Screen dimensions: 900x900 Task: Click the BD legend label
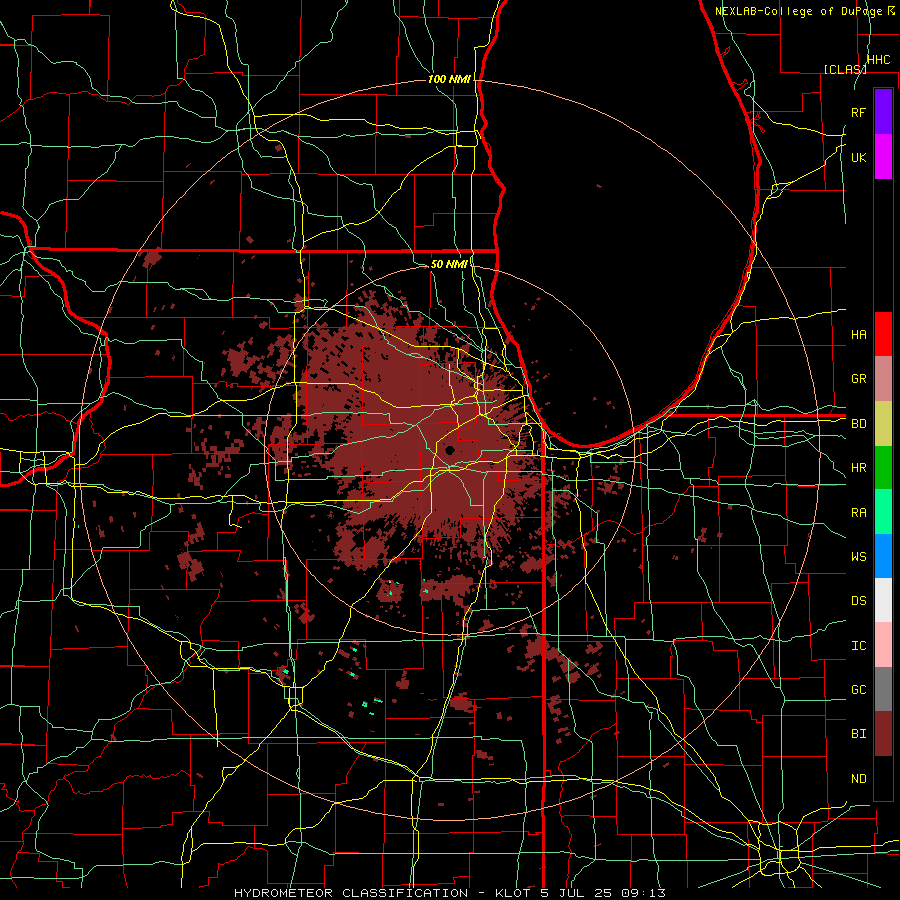point(858,424)
